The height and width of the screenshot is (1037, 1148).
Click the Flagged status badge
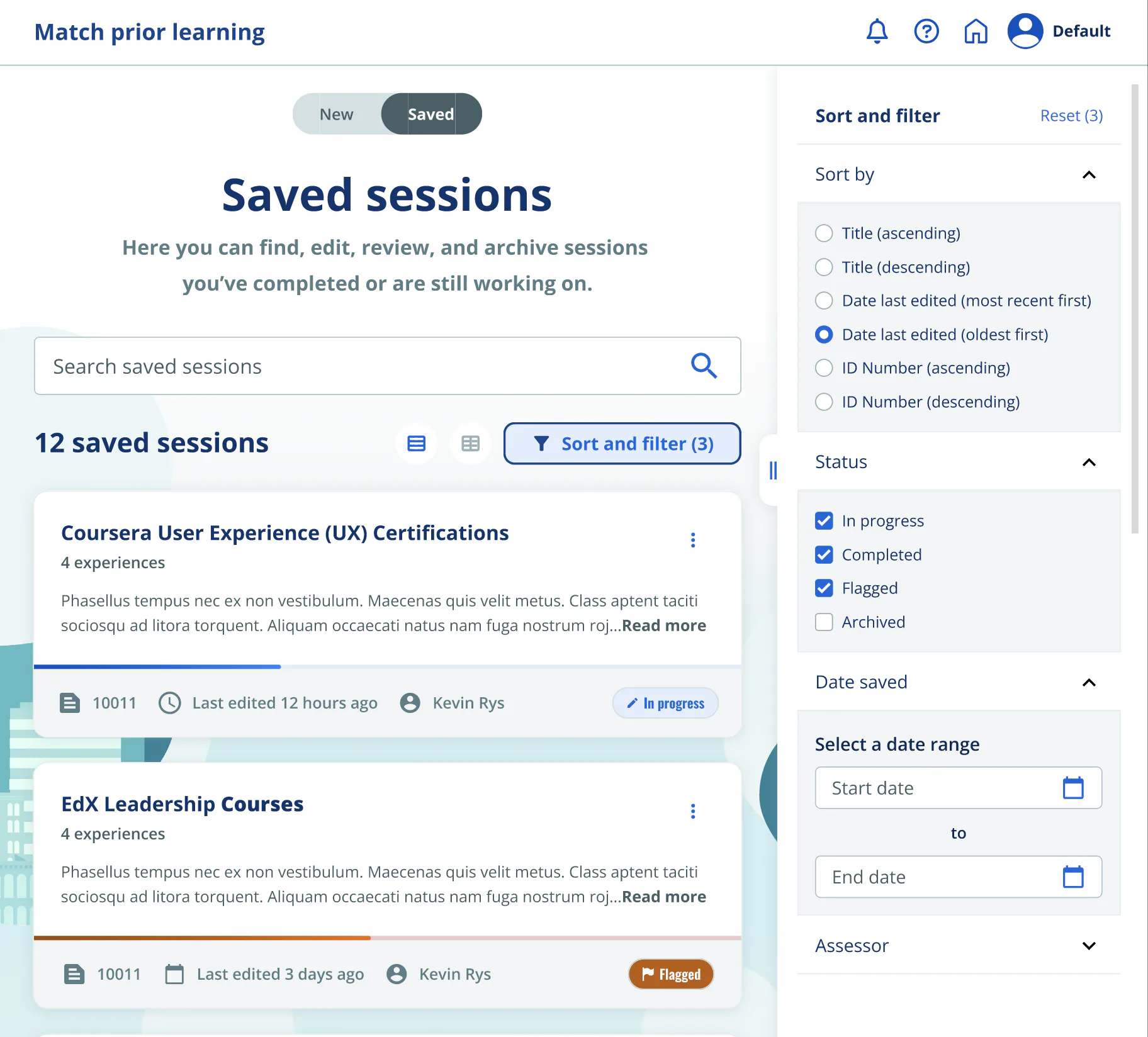coord(671,974)
